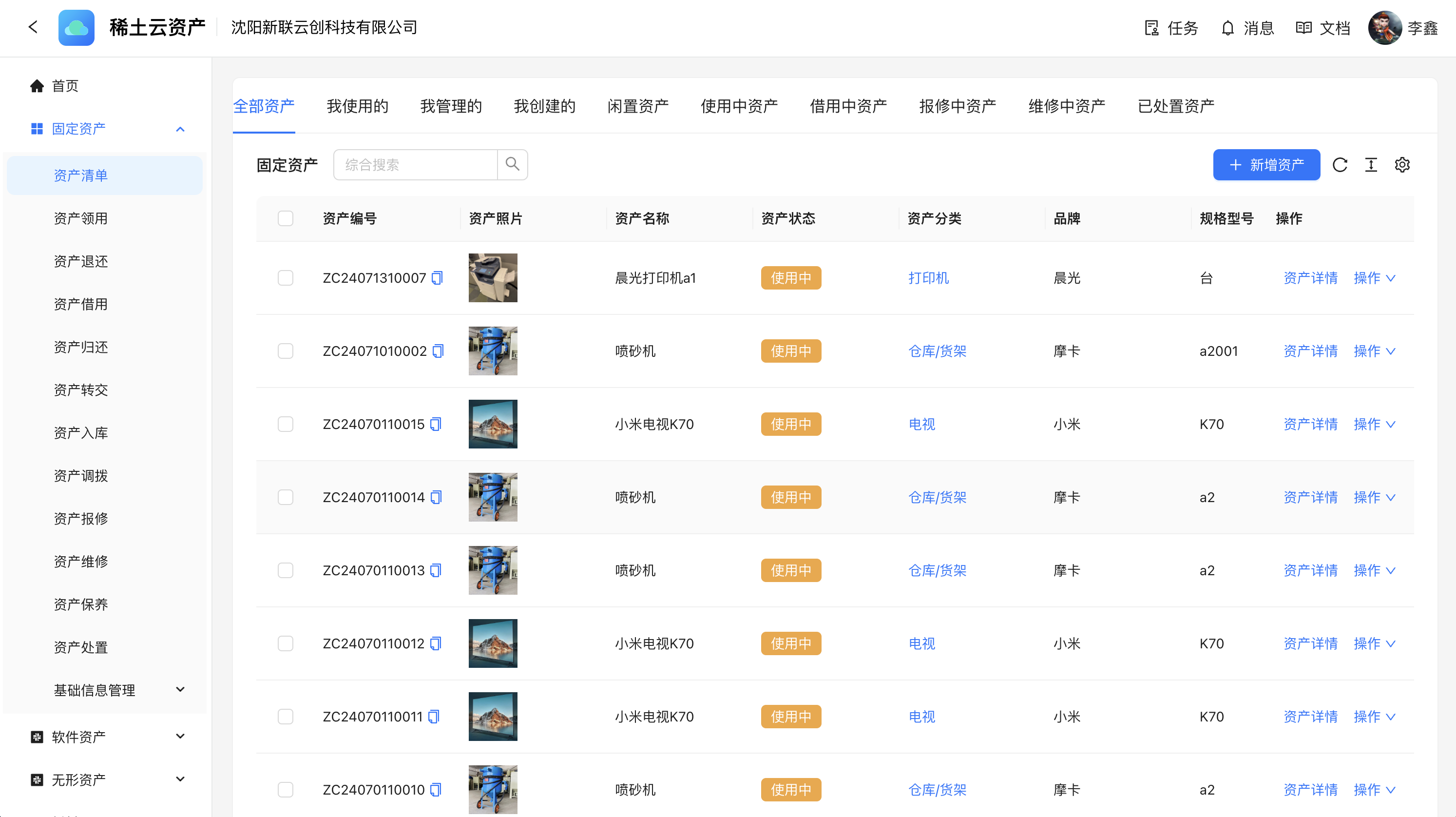This screenshot has width=1456, height=817.
Task: Select checkbox for asset ZC24070110015
Action: tap(286, 424)
